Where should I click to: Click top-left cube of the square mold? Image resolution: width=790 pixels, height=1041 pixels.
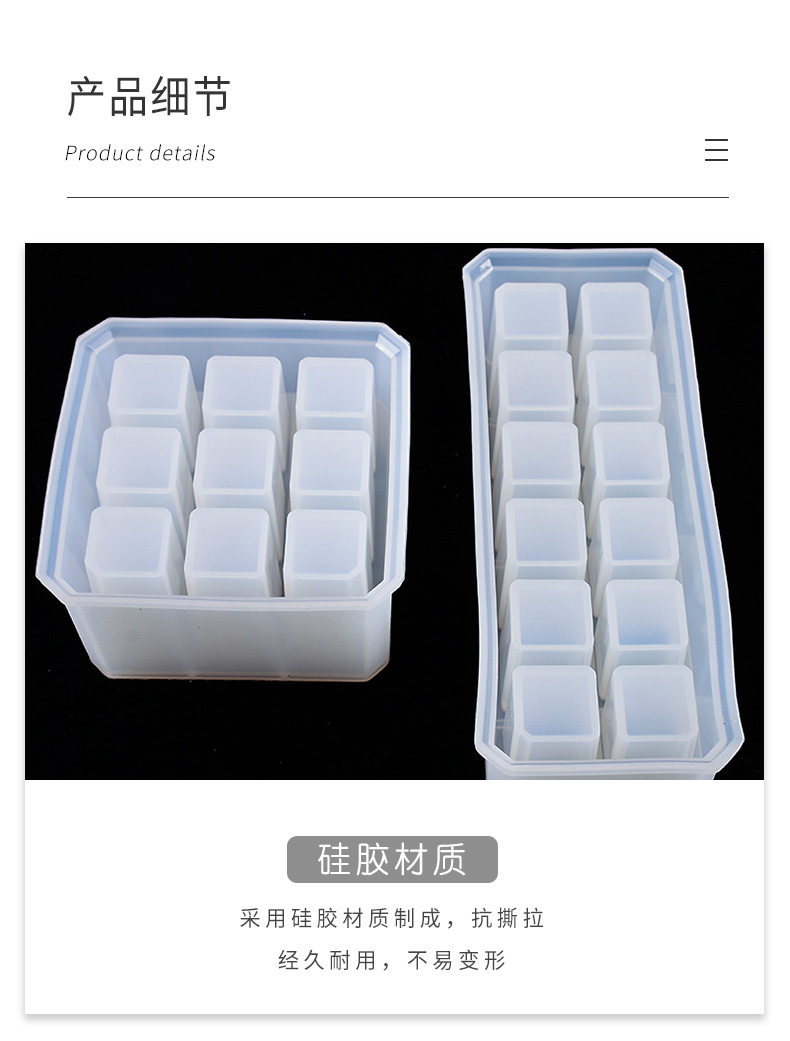[152, 392]
